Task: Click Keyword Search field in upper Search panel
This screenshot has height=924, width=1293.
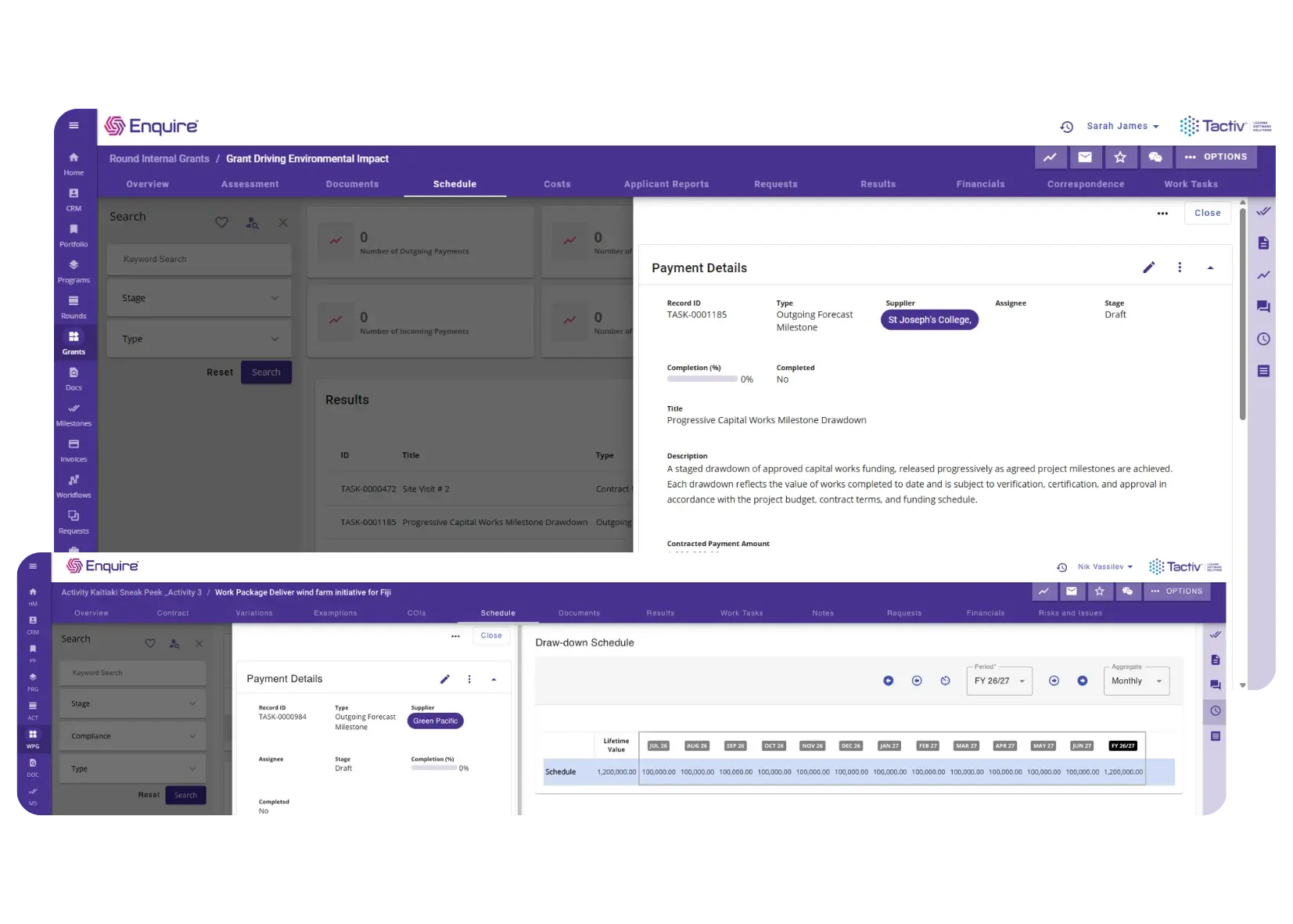Action: click(x=199, y=259)
